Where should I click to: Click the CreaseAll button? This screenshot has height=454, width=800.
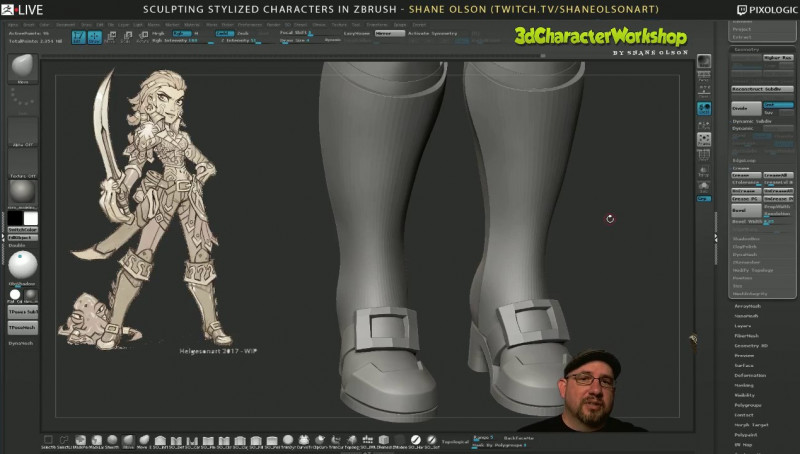click(x=778, y=175)
